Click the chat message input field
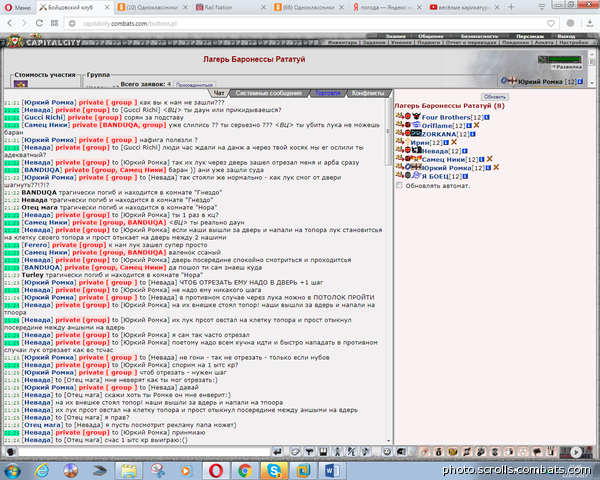Viewport: 600px width, 480px height. tap(144, 452)
